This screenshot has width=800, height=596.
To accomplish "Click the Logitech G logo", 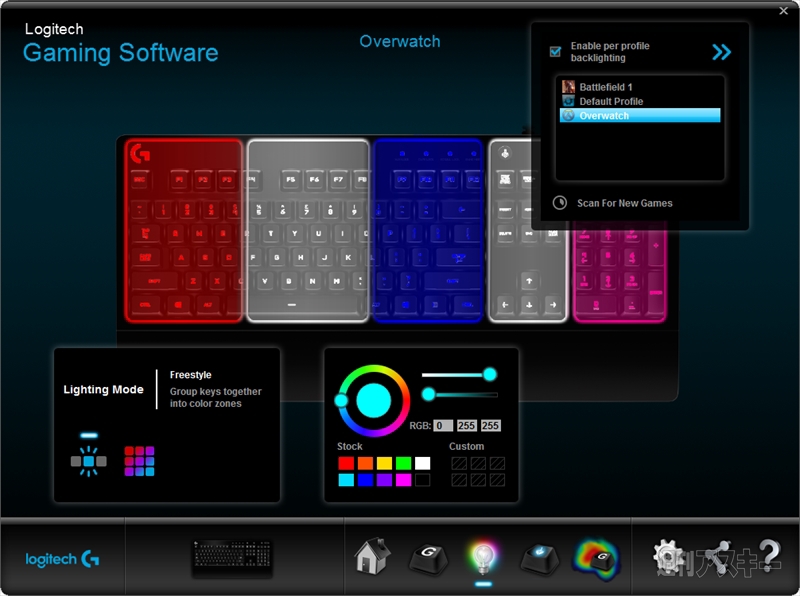I will coord(62,559).
